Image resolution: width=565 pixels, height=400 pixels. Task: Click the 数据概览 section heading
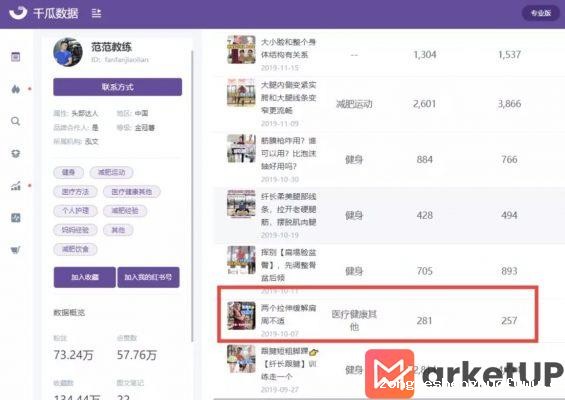[x=69, y=312]
